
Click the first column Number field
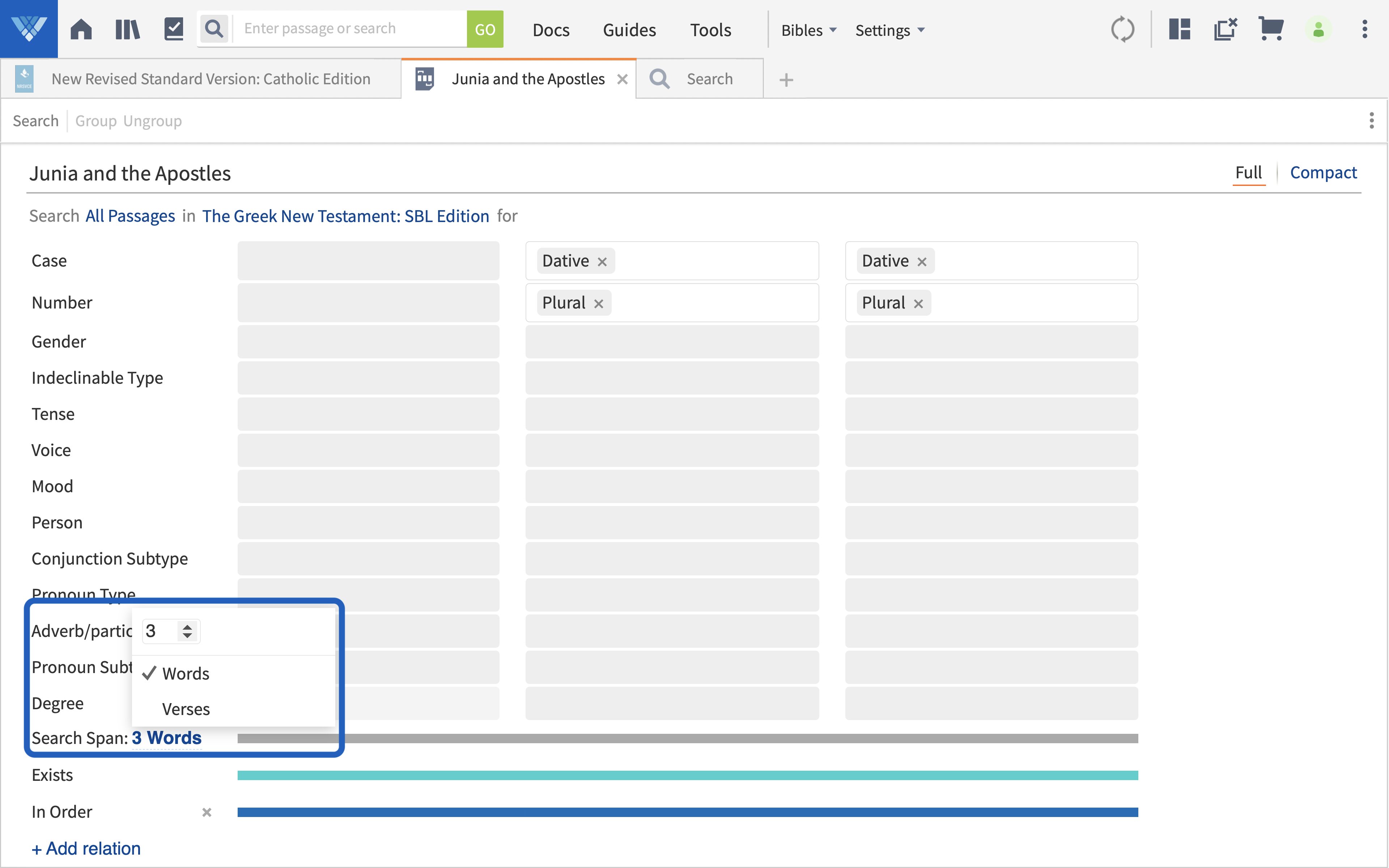coord(369,303)
